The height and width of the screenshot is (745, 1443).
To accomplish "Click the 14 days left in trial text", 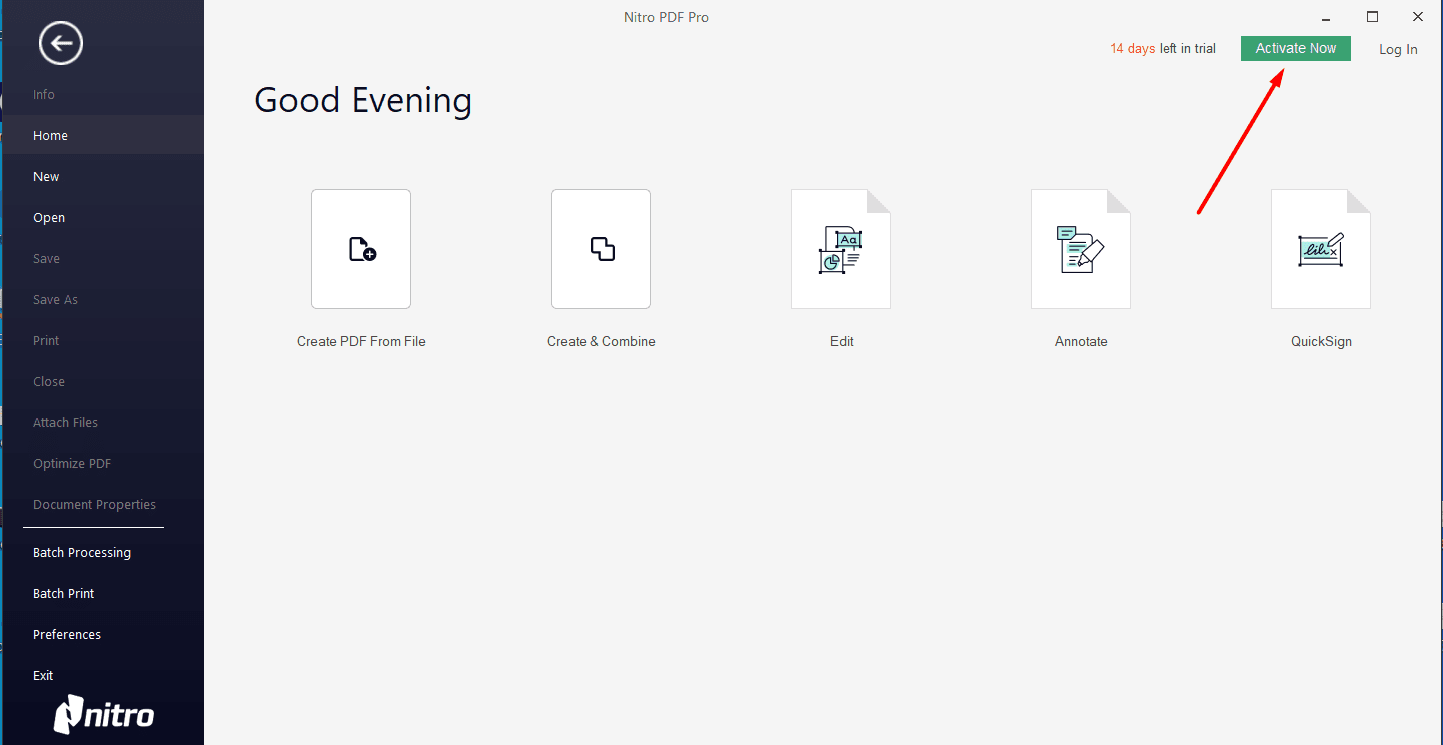I will (x=1163, y=49).
